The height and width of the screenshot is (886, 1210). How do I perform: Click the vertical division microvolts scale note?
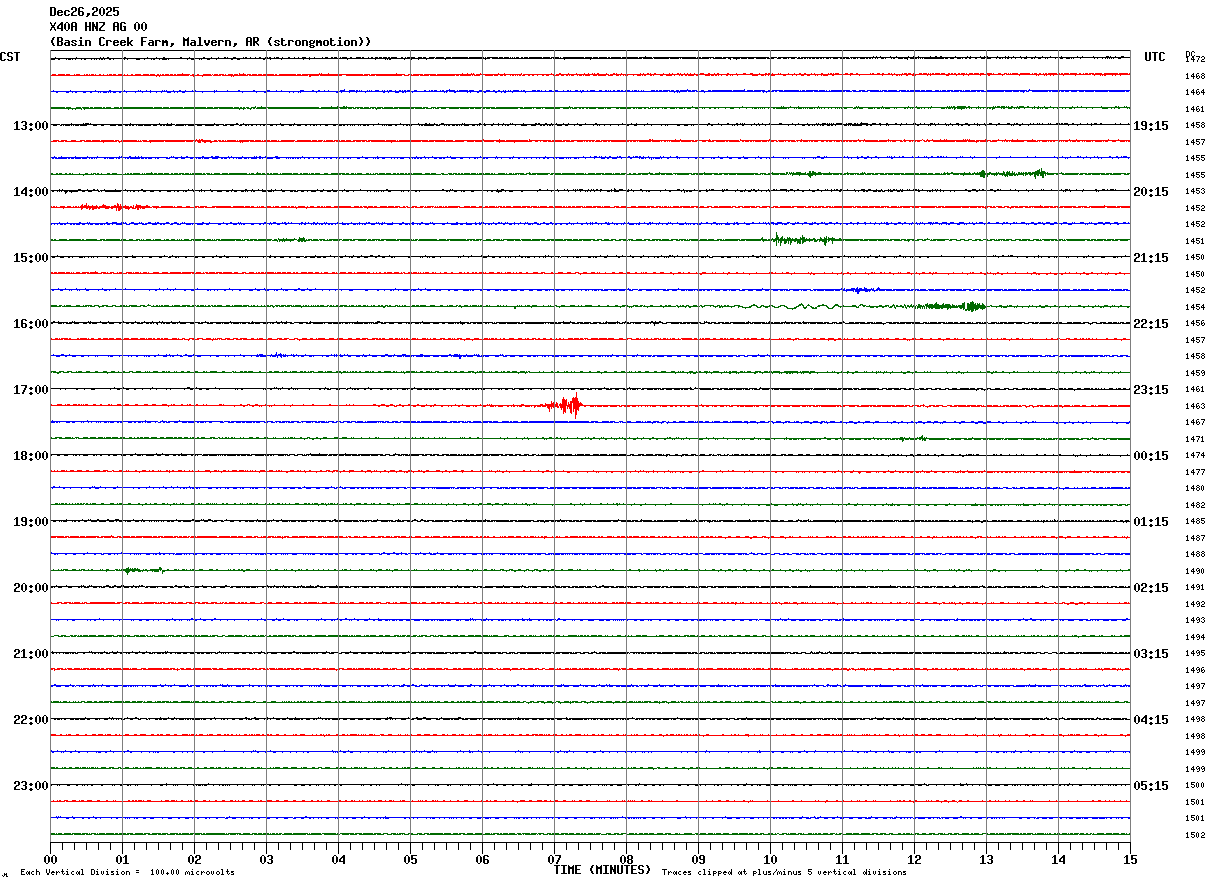point(127,873)
